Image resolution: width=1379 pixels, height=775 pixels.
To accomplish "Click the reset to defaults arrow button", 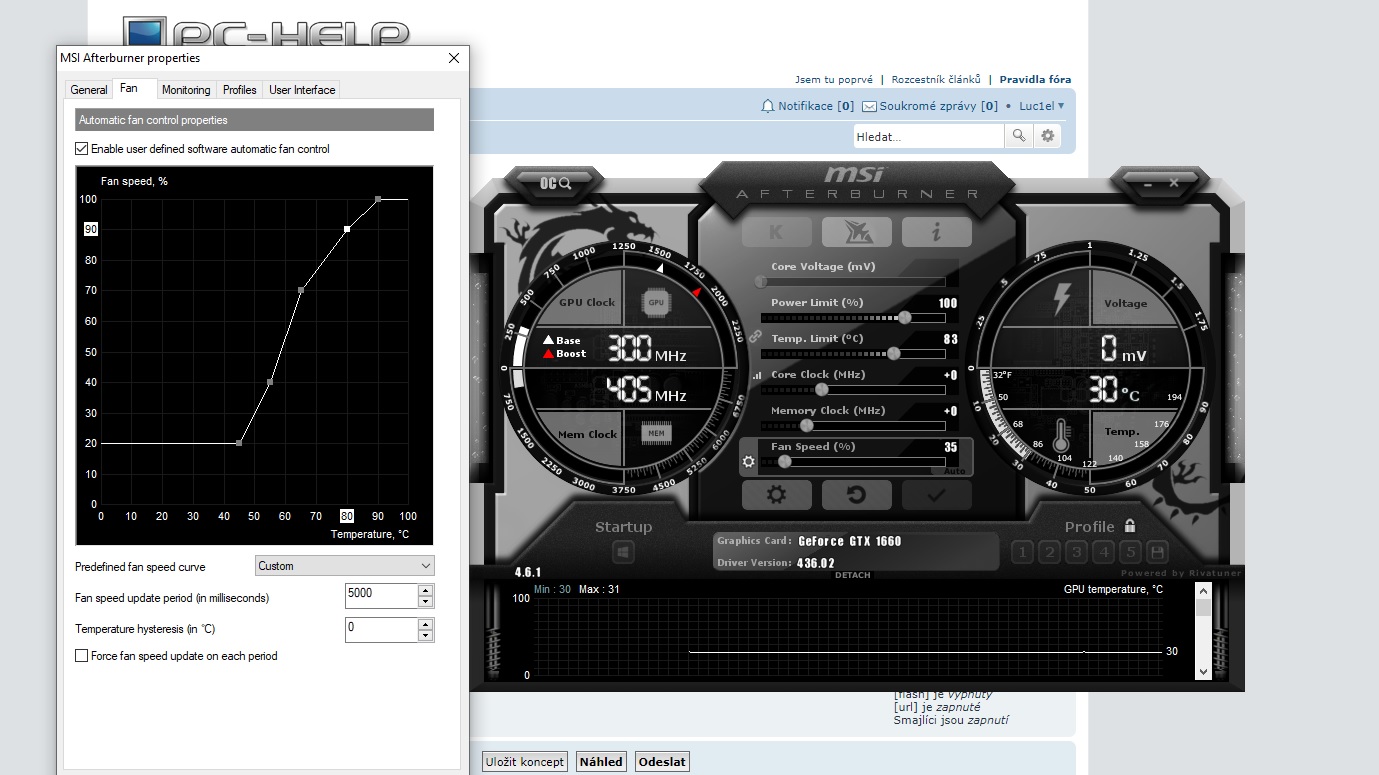I will (x=856, y=495).
